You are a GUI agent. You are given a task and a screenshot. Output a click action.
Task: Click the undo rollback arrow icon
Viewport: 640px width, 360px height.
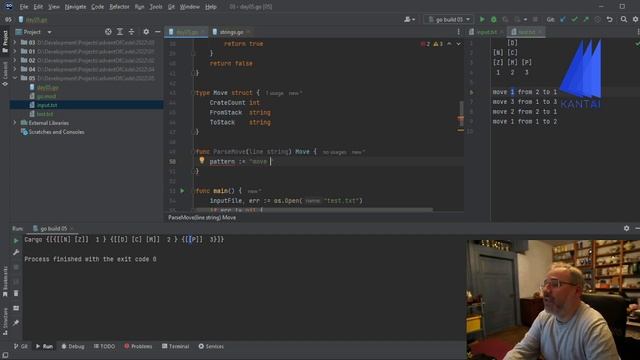pos(609,19)
